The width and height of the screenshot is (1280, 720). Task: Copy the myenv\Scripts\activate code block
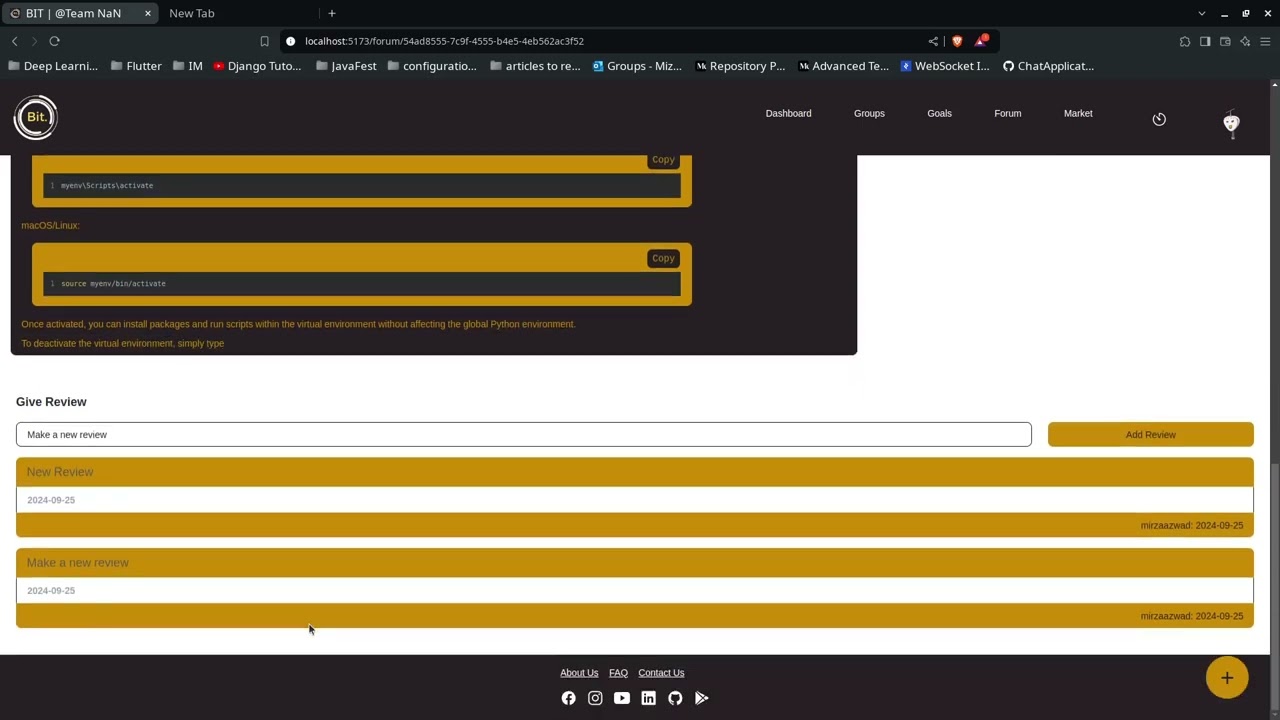[663, 160]
